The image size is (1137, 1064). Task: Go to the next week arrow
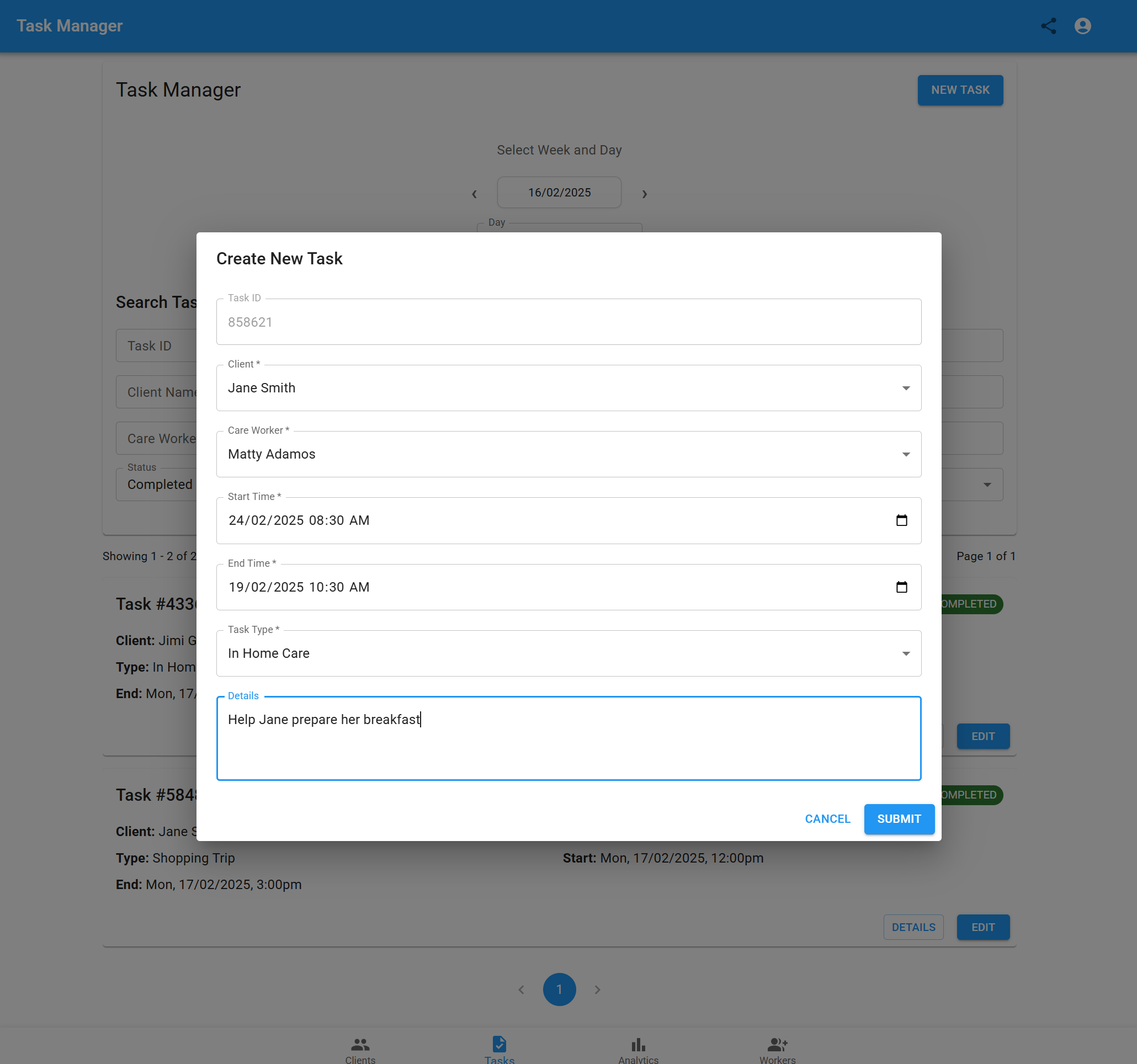[645, 194]
